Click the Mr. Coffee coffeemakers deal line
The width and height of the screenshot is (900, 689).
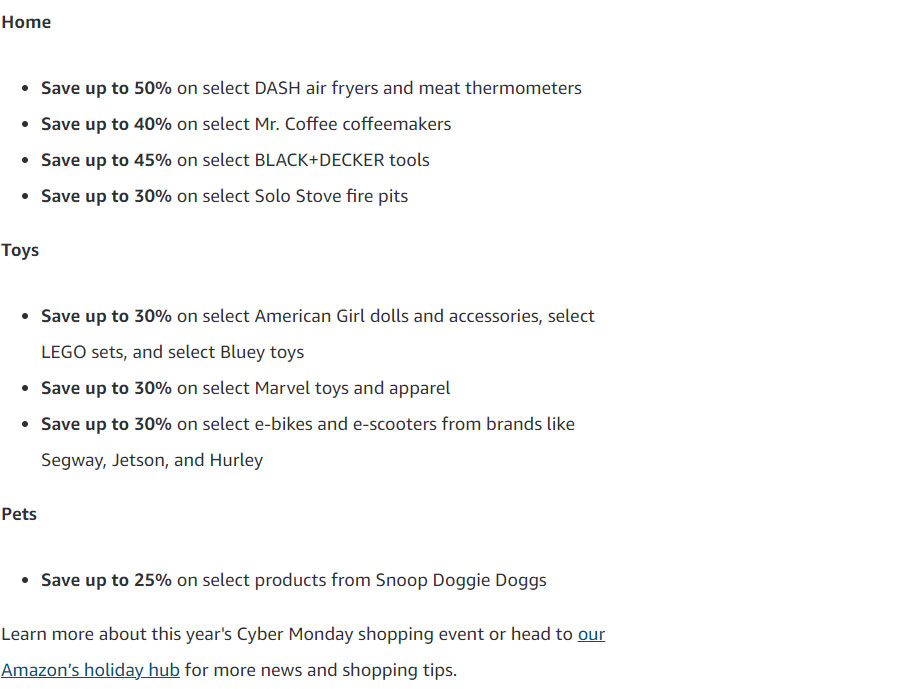tap(246, 124)
